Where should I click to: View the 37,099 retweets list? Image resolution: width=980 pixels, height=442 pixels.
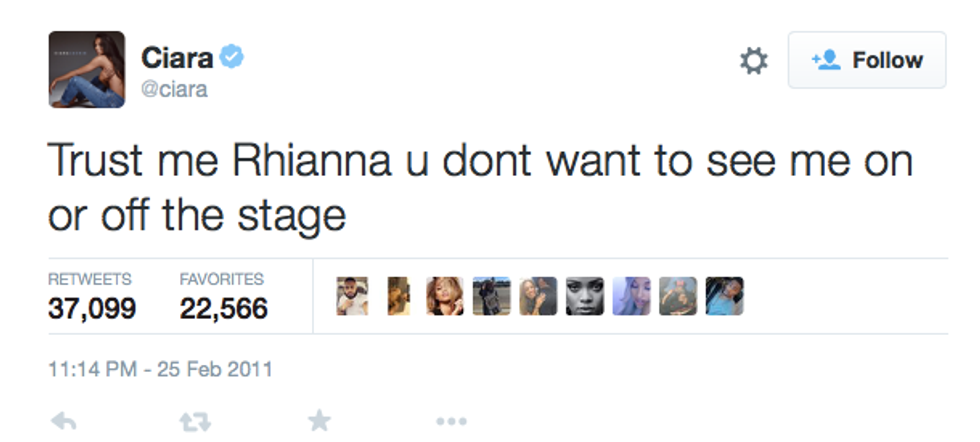[92, 308]
